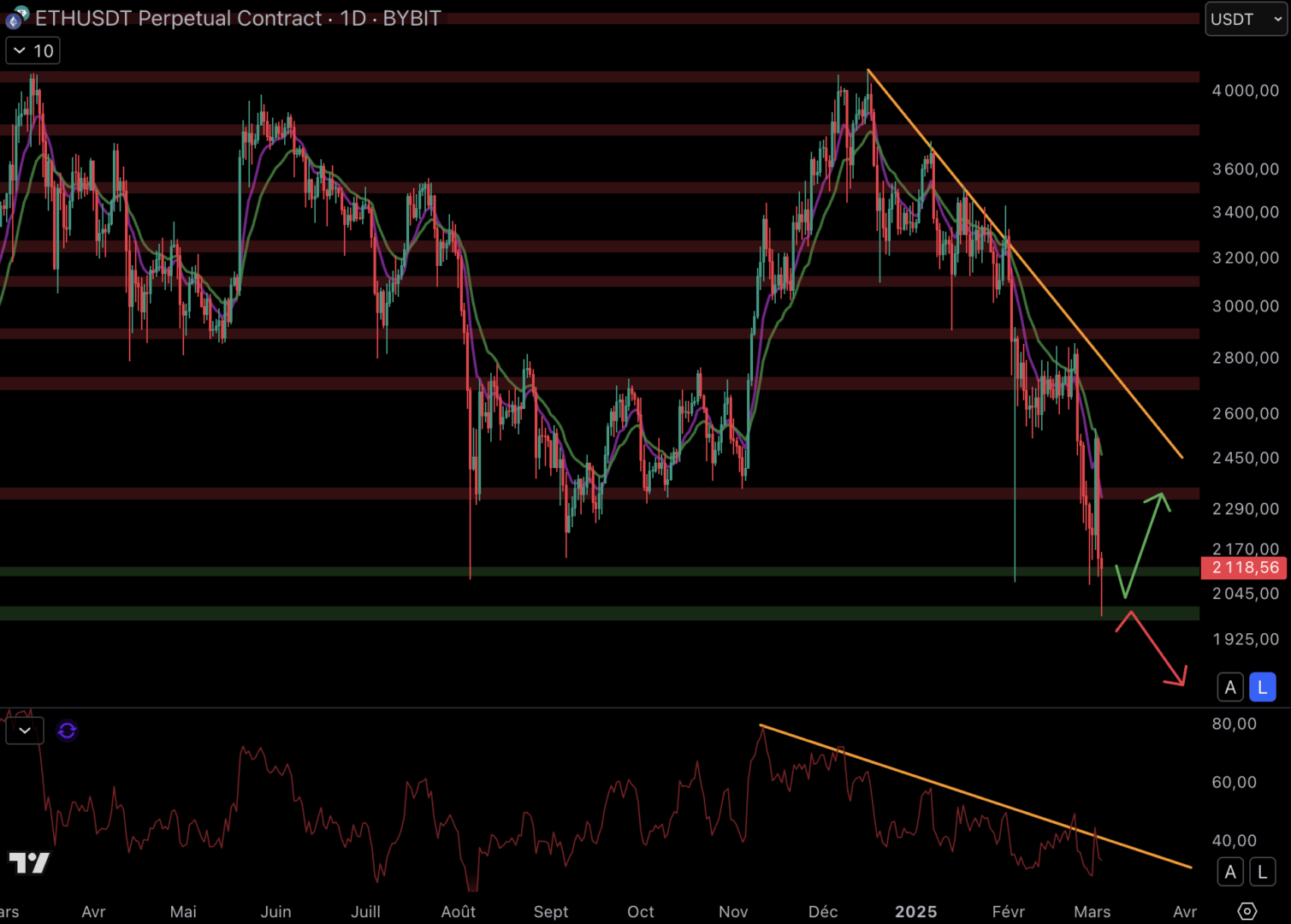
Task: Disable log scale on the price pane
Action: pyautogui.click(x=1262, y=687)
